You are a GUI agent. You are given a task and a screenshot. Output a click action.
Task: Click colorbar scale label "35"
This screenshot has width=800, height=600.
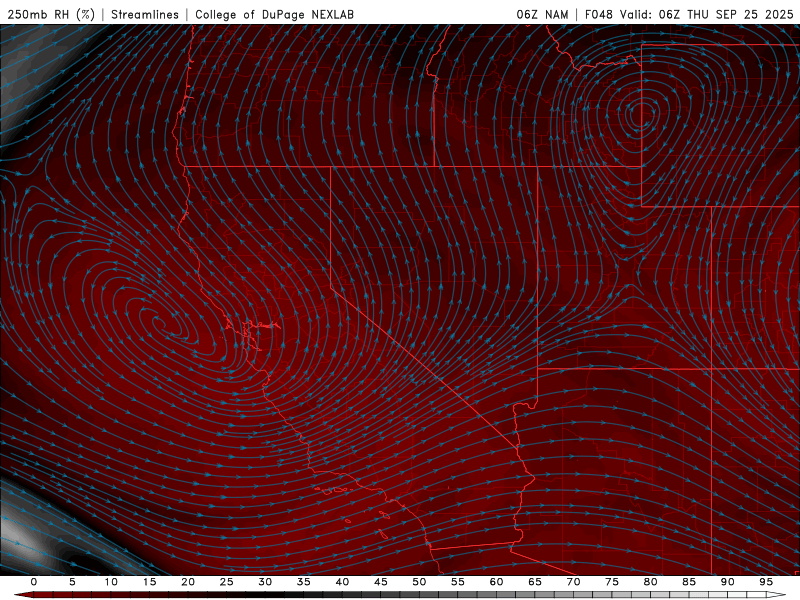(x=304, y=582)
